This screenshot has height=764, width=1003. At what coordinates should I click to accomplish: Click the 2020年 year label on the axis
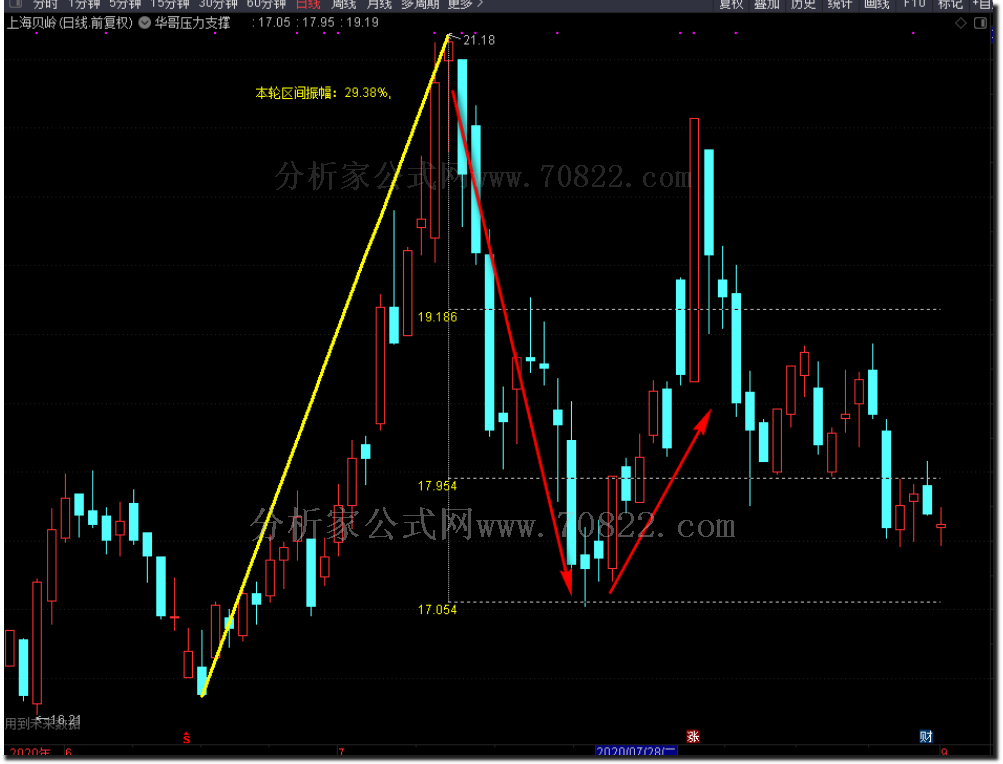coord(30,752)
